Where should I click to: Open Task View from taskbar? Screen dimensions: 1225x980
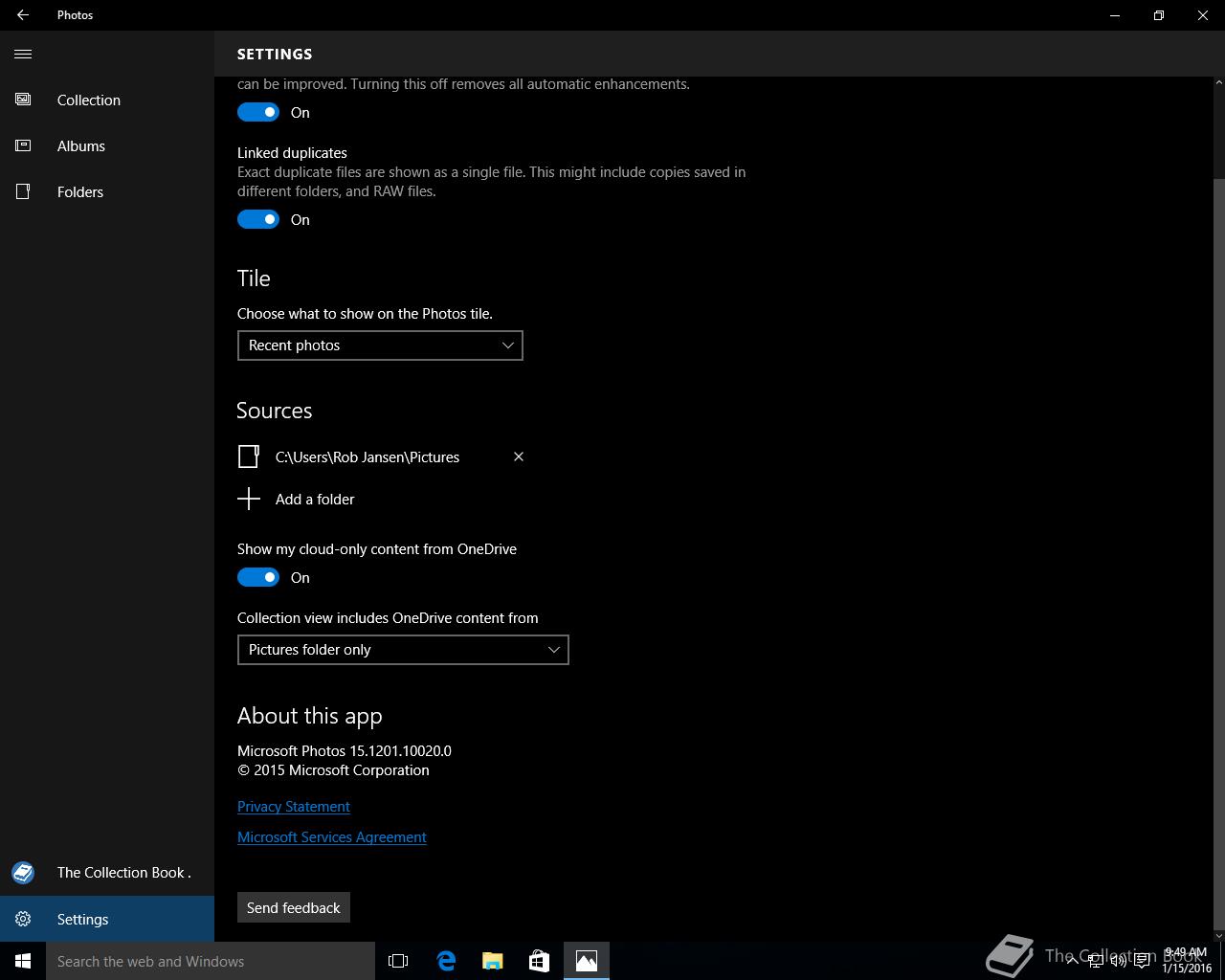(x=398, y=961)
